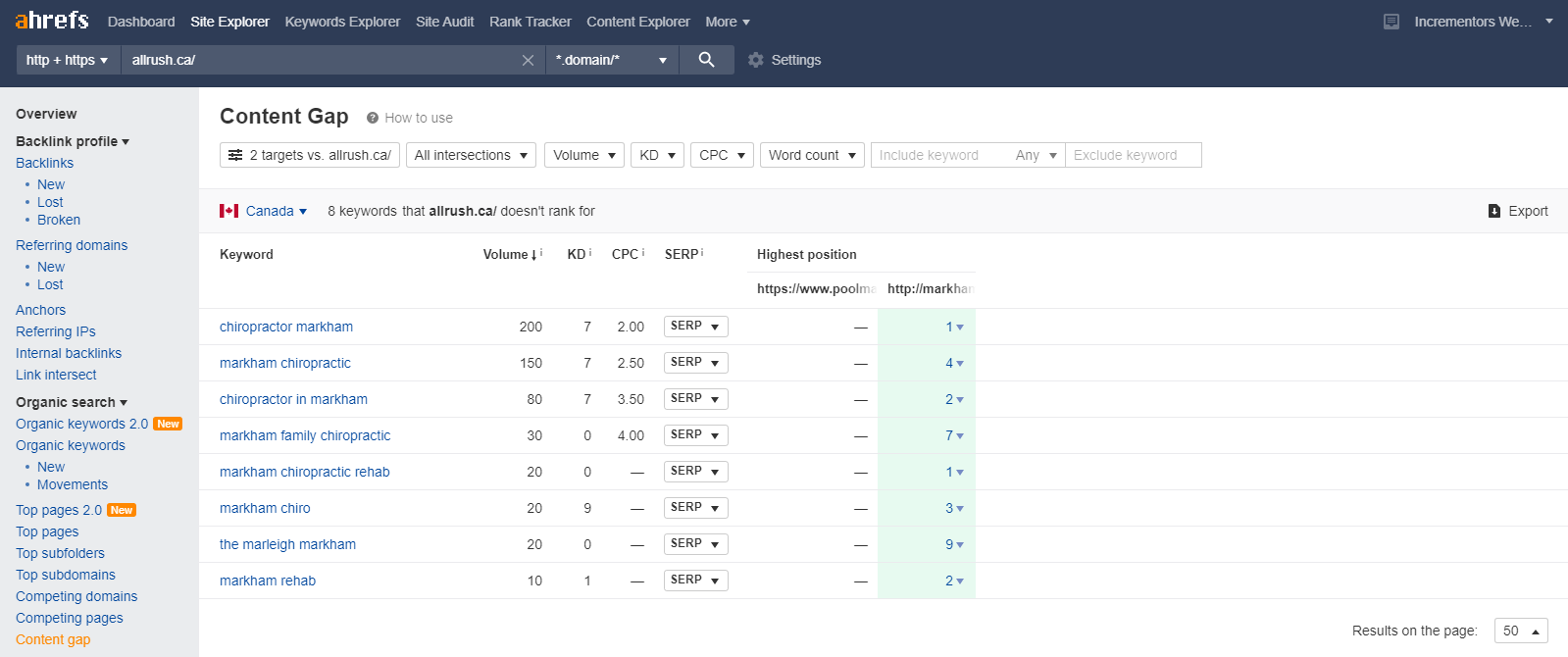Open Broken backlinks report
The height and width of the screenshot is (657, 1568).
[x=59, y=220]
